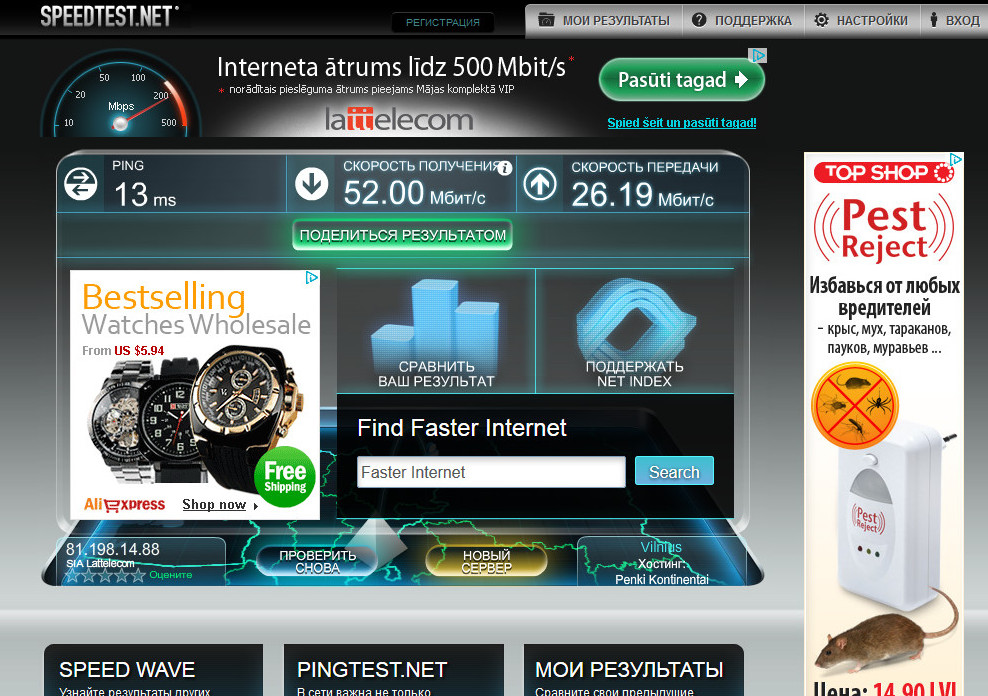Click ПОДЕЛИТЬСЯ РЕЗУЛЬТАТОМ button

click(403, 235)
